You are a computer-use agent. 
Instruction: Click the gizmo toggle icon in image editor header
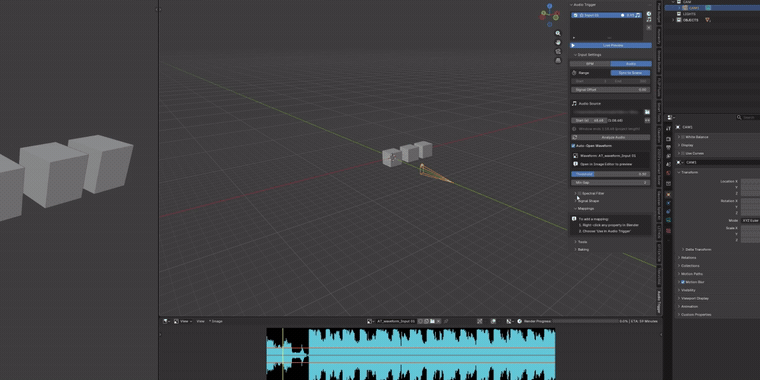click(479, 321)
